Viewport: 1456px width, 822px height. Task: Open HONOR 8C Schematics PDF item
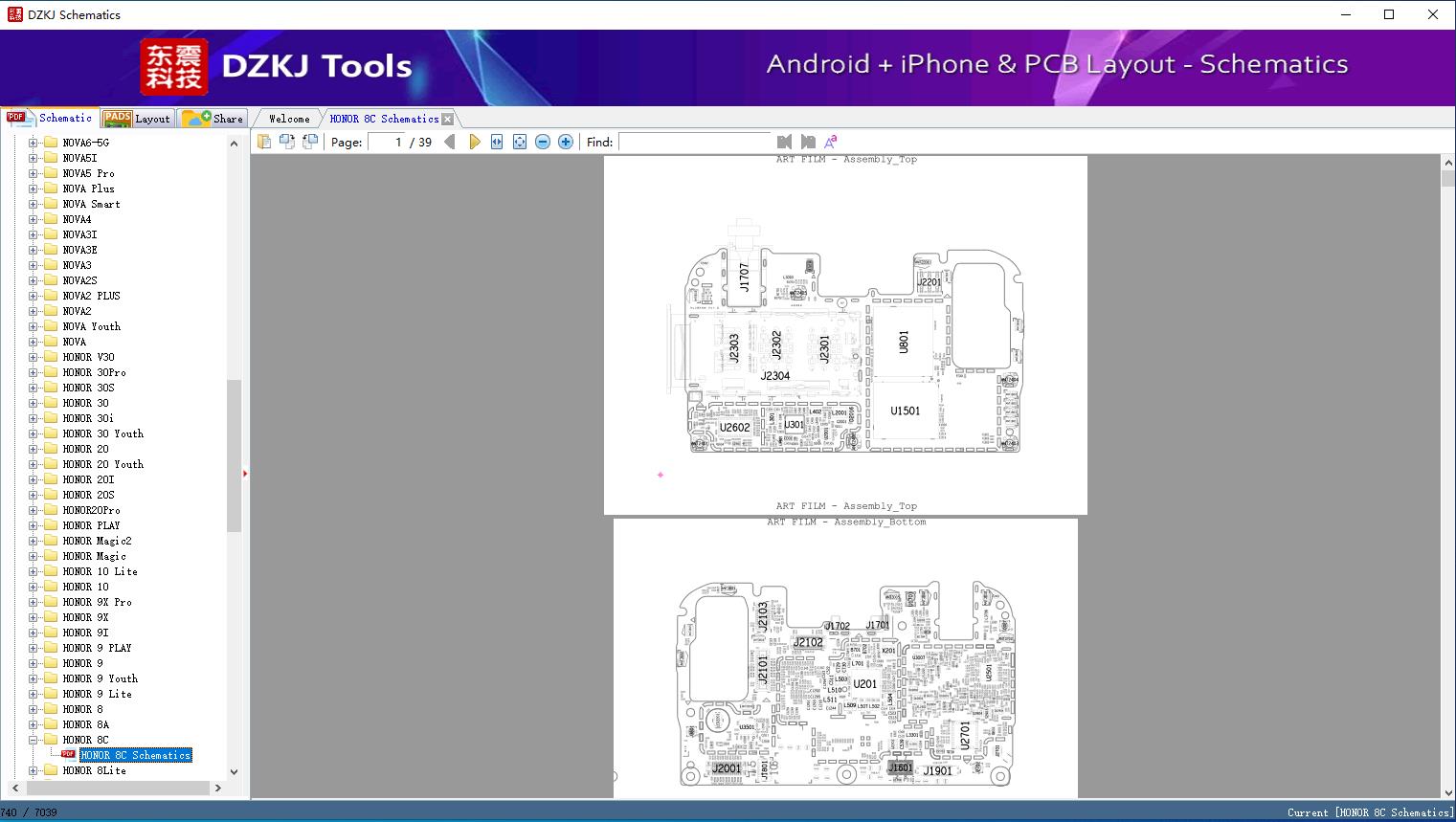pos(135,755)
